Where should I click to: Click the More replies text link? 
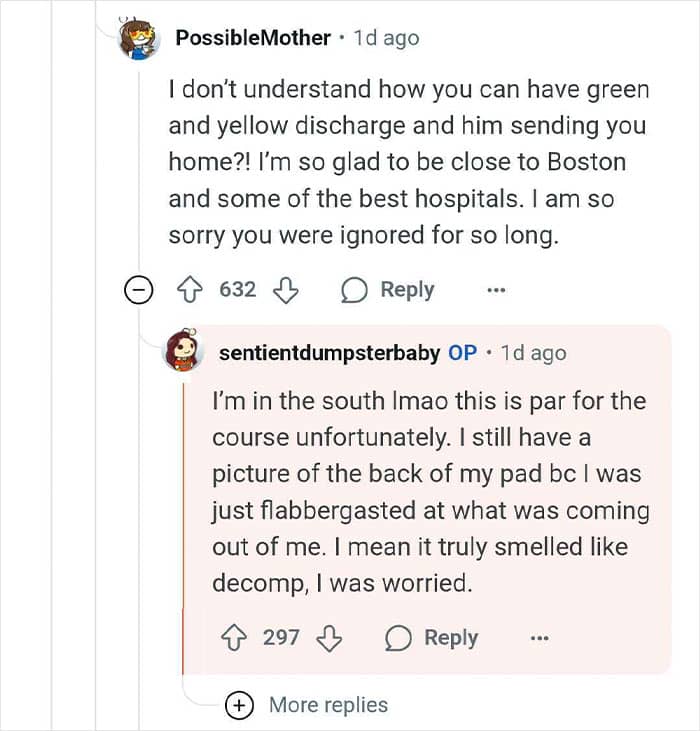(328, 705)
